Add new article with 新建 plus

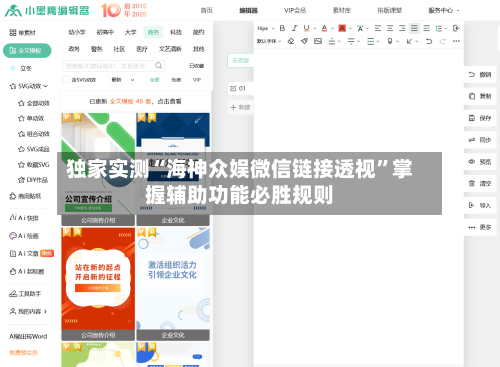pyautogui.click(x=240, y=107)
